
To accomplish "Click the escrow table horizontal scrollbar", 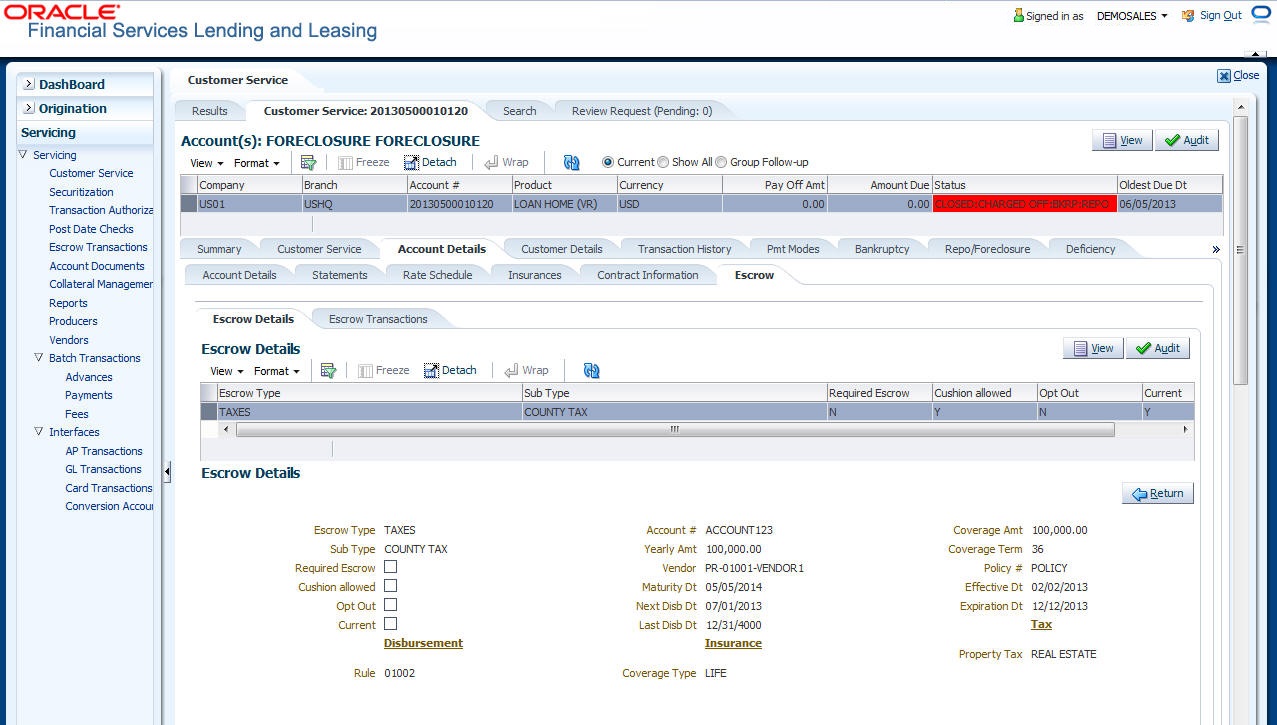I will click(674, 429).
